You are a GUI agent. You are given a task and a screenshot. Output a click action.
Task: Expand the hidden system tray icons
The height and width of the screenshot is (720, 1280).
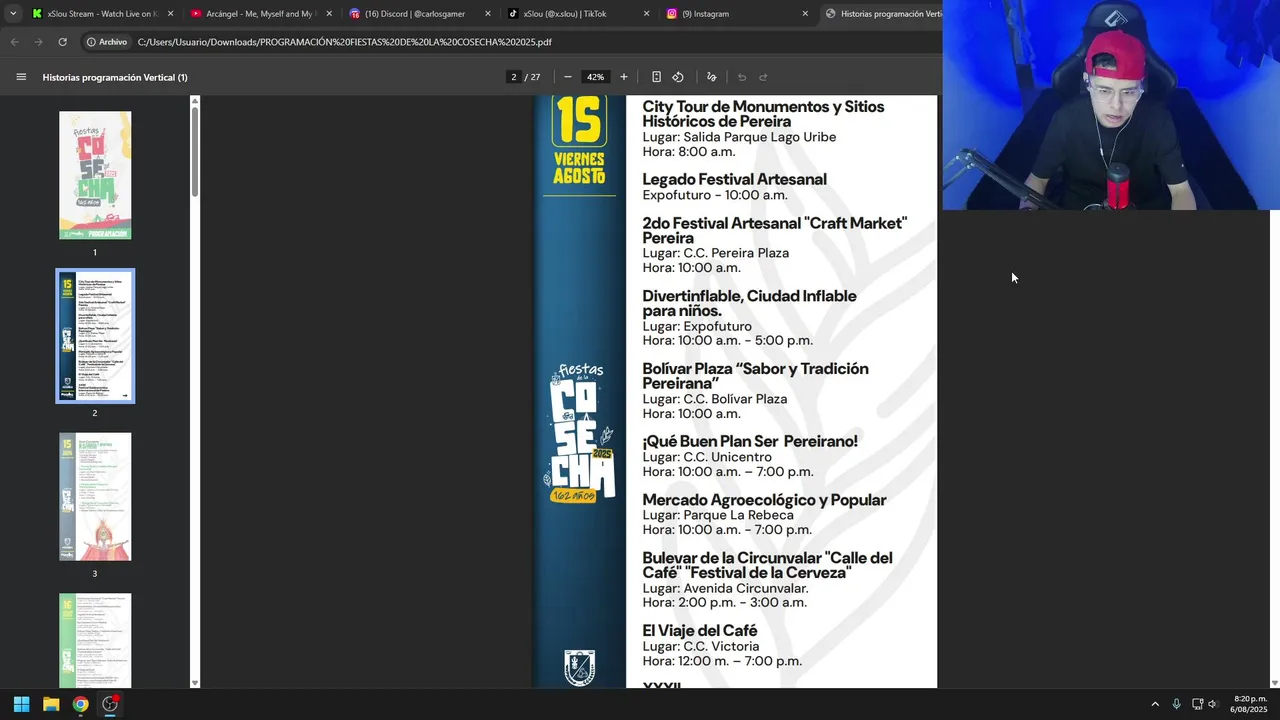point(1155,704)
